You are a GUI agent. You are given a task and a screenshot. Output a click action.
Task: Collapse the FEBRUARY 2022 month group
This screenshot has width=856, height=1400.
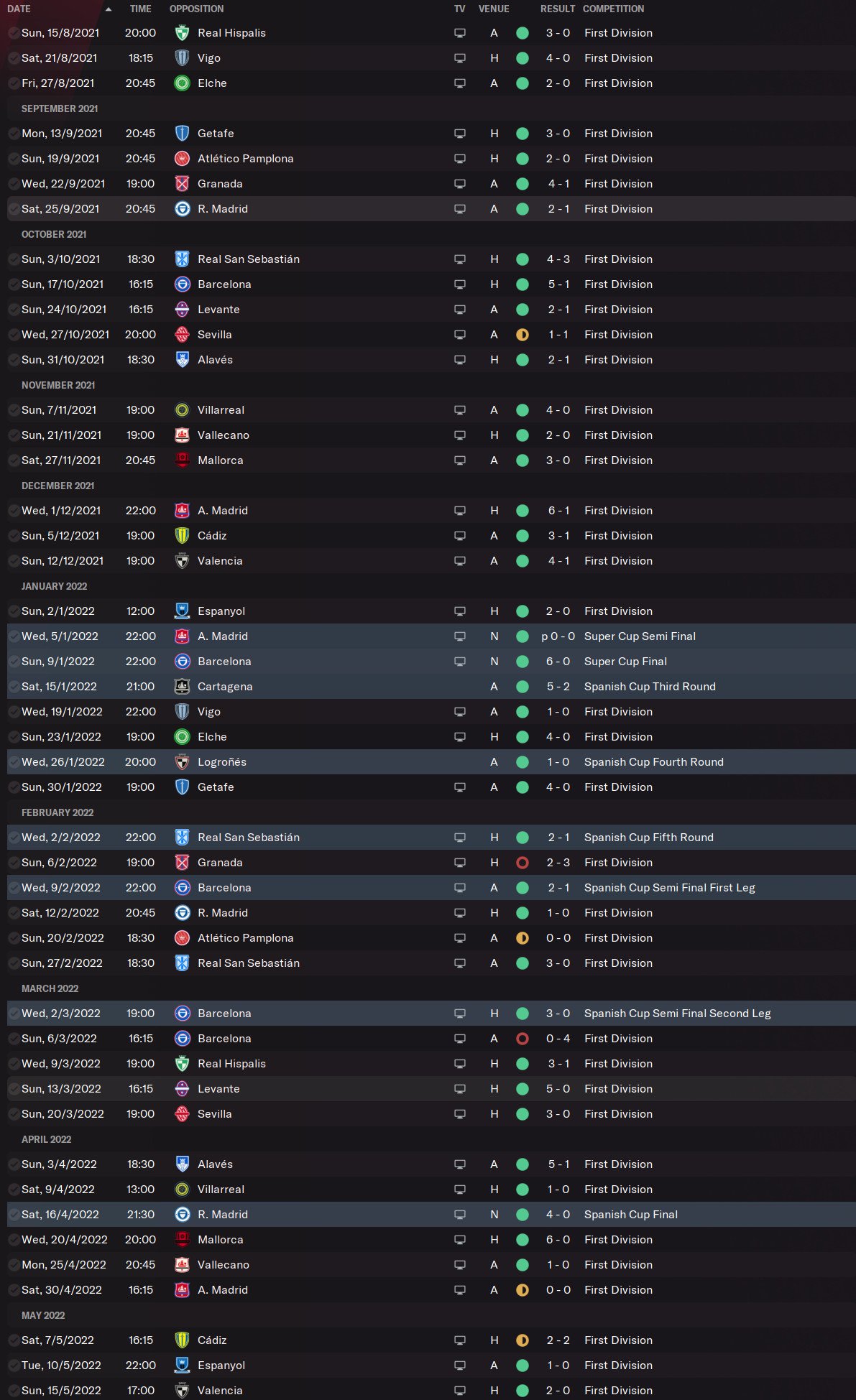click(57, 812)
